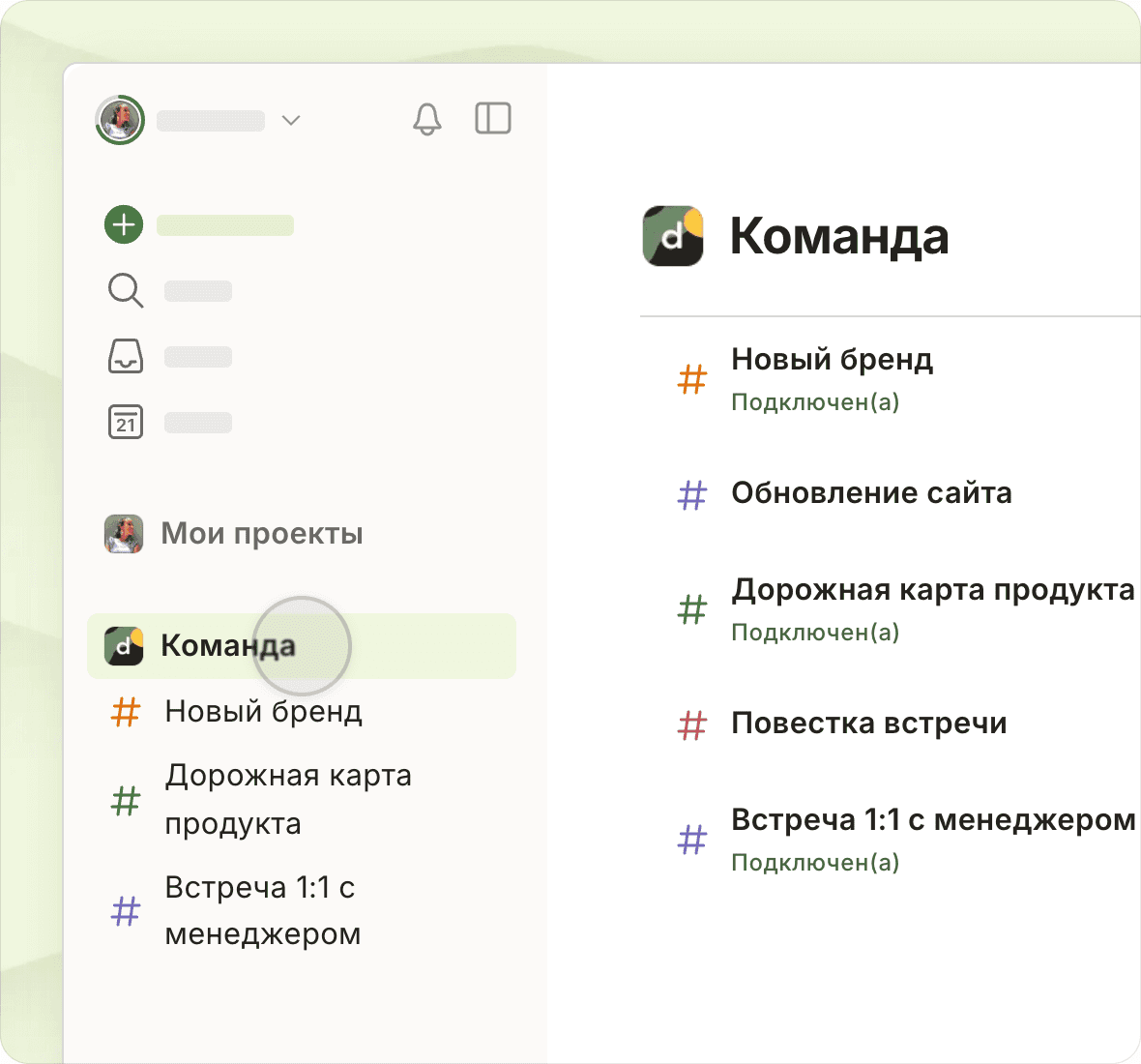Click purple hash icon beside Обновление сайта
Screen dimensions: 1141x1064
point(692,494)
